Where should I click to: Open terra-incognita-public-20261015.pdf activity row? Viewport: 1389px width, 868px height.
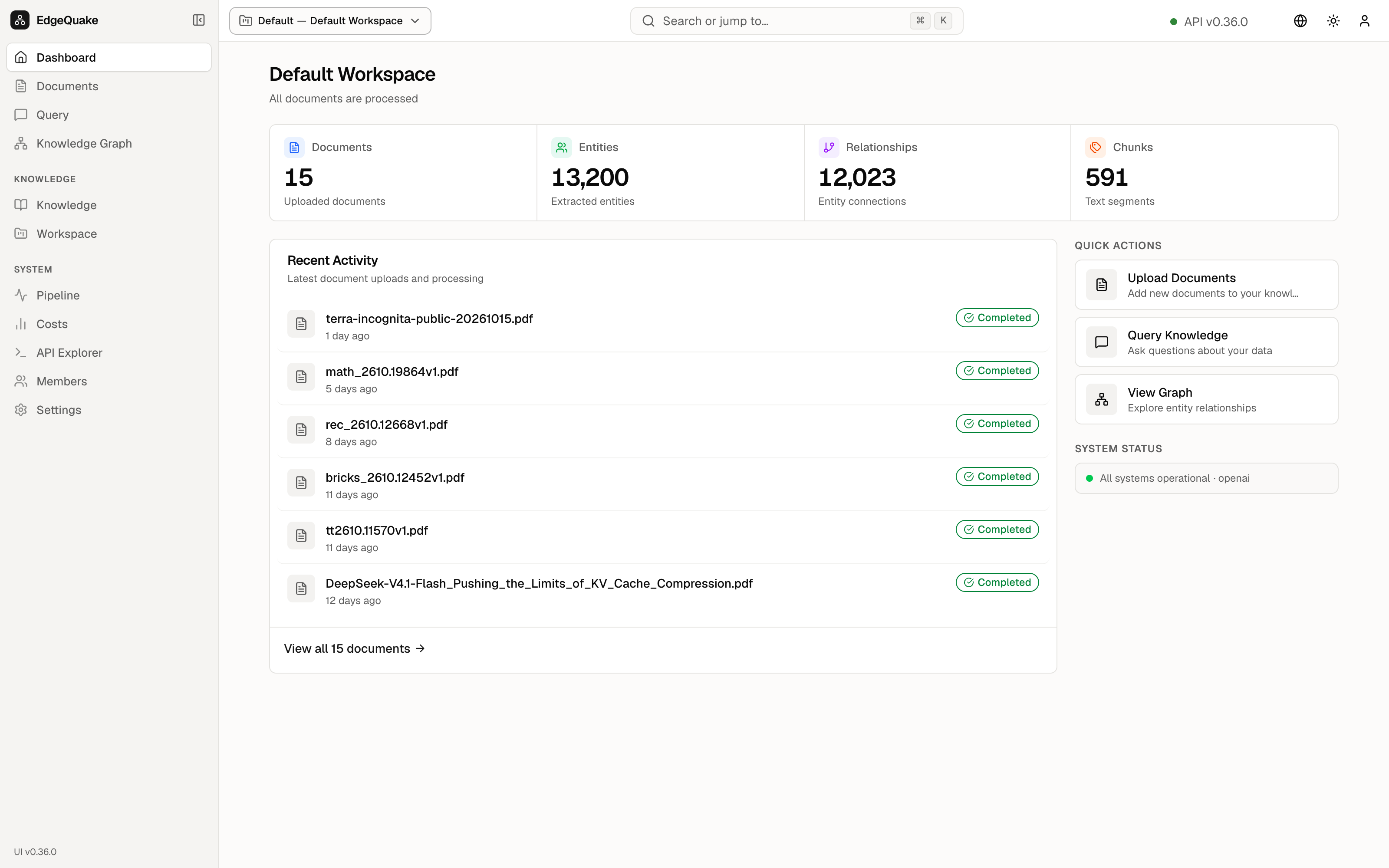(x=663, y=325)
